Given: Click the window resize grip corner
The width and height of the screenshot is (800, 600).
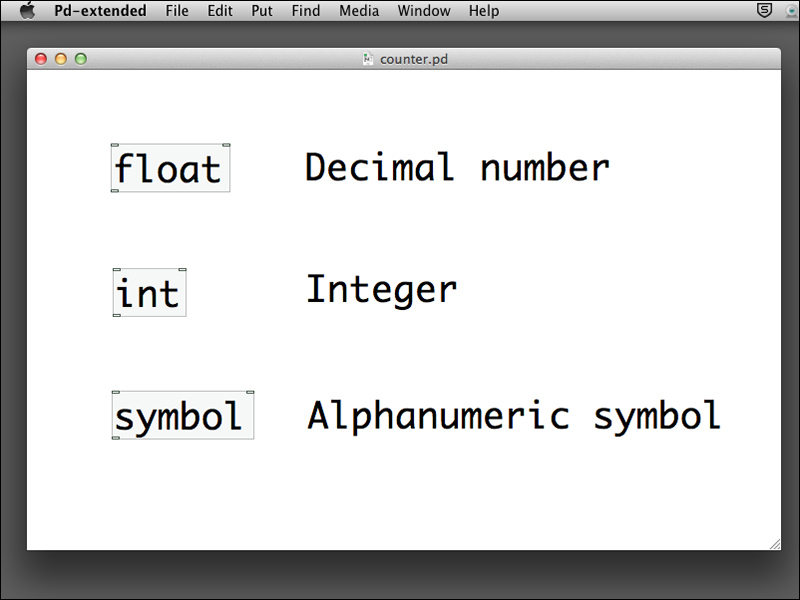Looking at the screenshot, I should pos(774,543).
